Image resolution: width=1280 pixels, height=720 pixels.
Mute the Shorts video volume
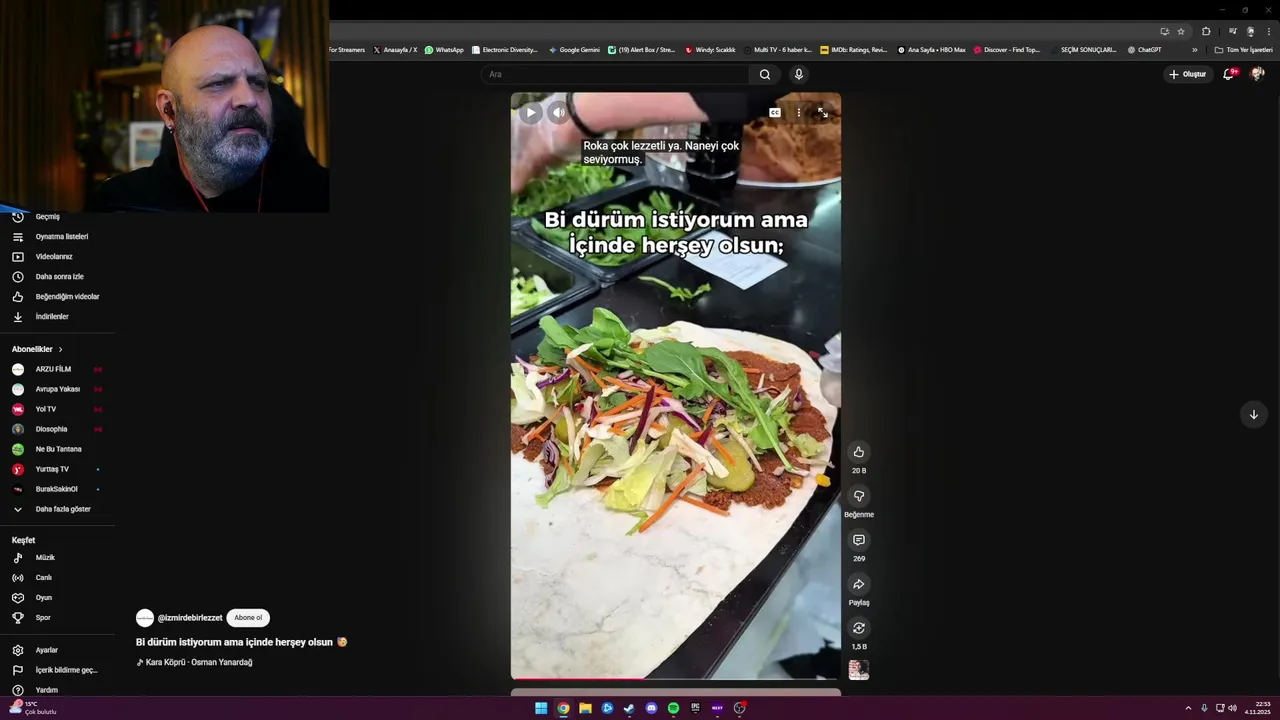click(558, 113)
